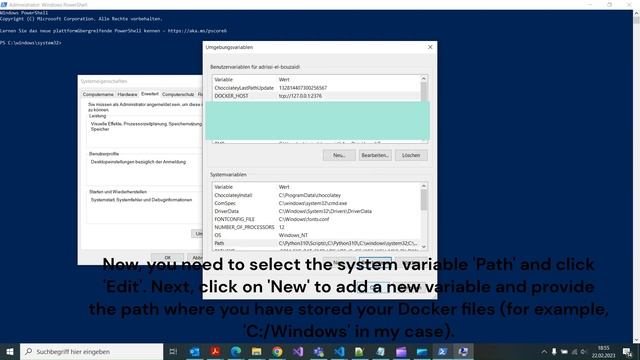Screen dimensions: 640x360
Task: Open Visual Studio (purple) from the taskbar
Action: click(298, 351)
